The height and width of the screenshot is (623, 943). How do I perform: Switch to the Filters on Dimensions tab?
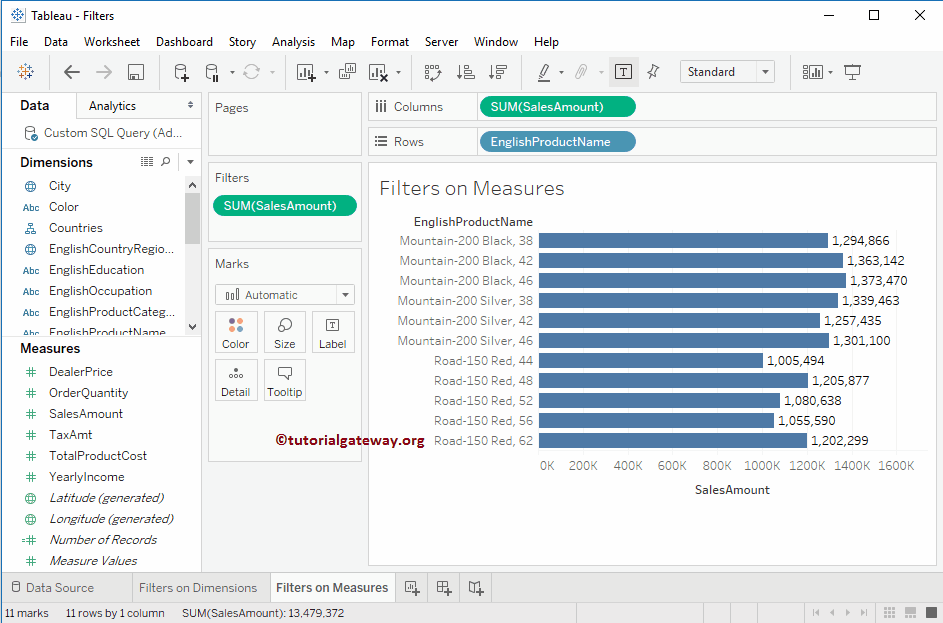[198, 588]
